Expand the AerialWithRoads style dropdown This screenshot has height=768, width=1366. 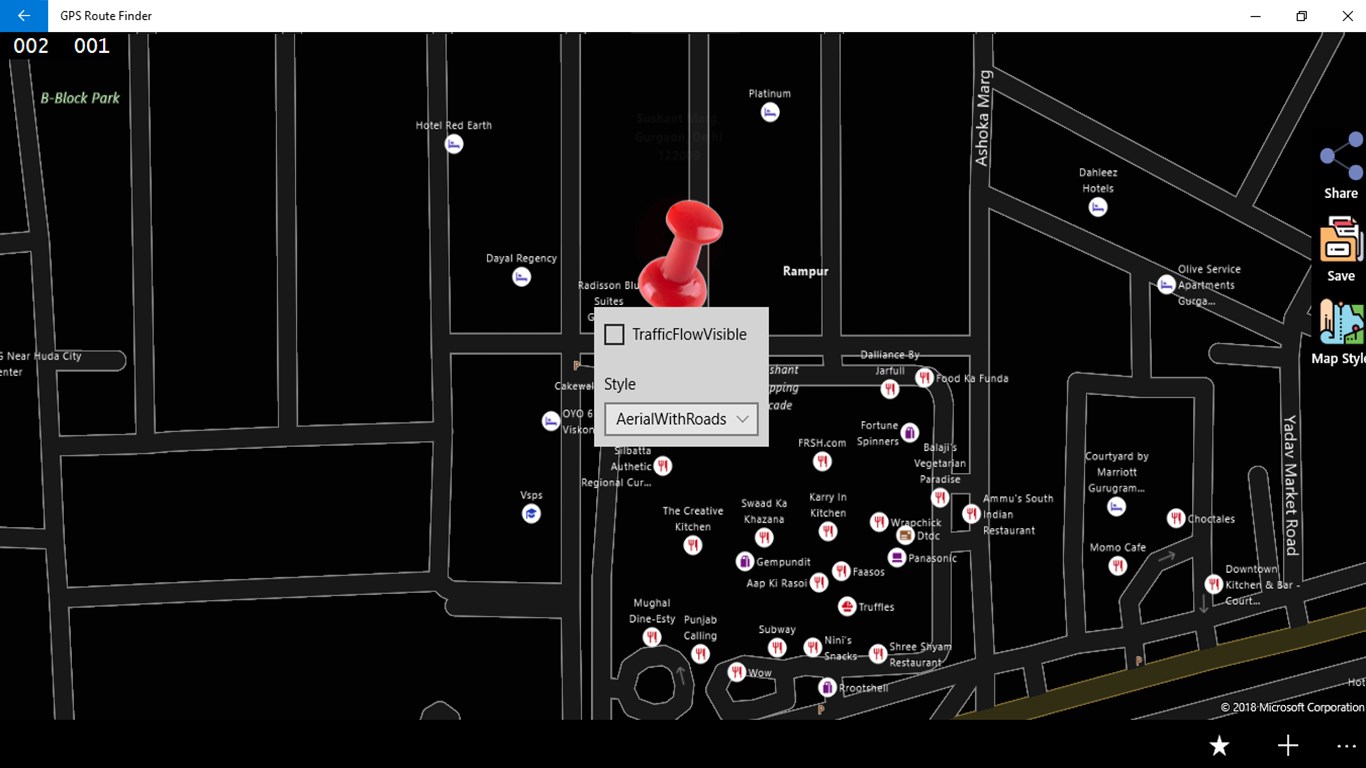(x=681, y=419)
